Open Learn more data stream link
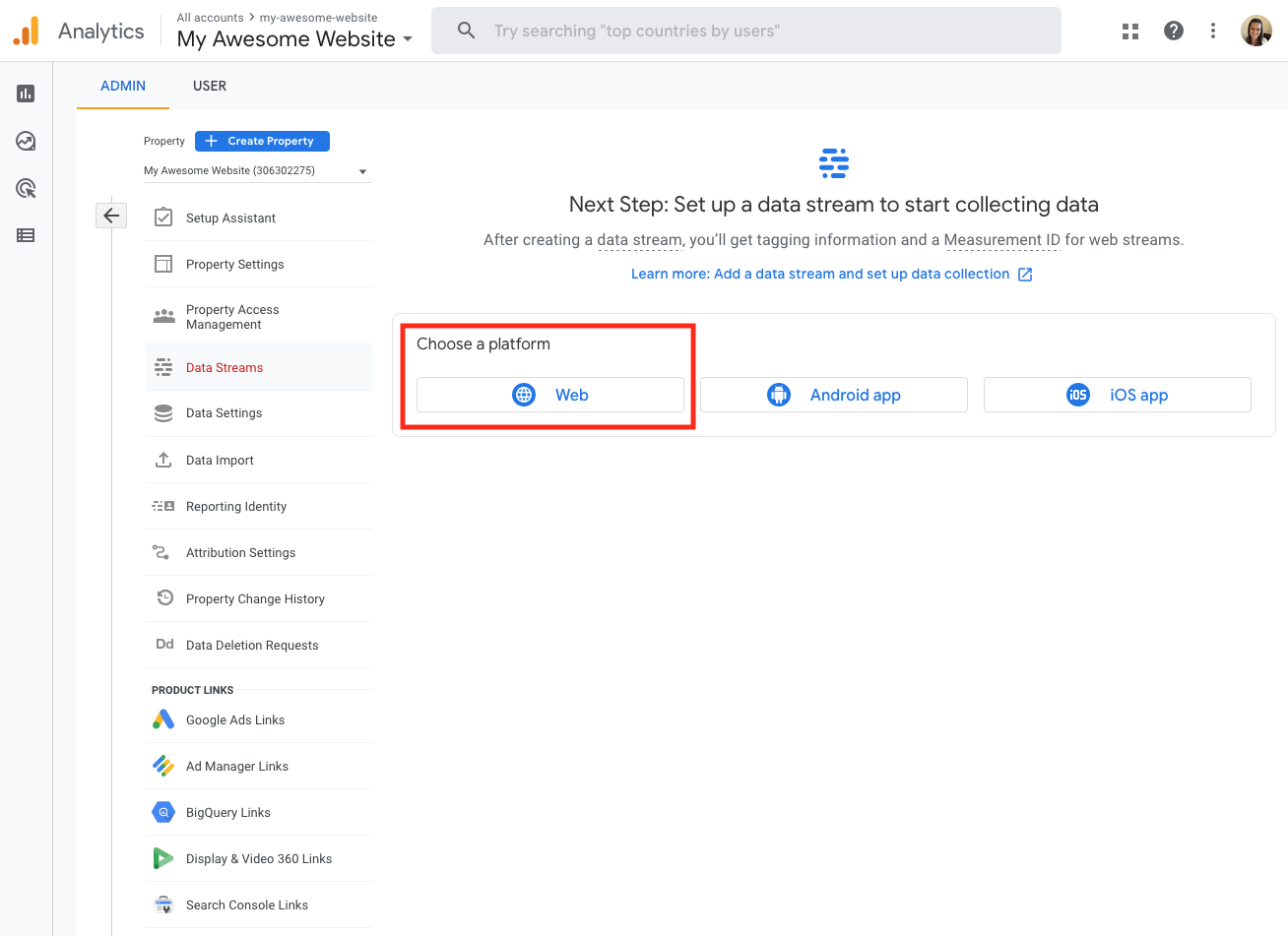The height and width of the screenshot is (936, 1288). 820,274
